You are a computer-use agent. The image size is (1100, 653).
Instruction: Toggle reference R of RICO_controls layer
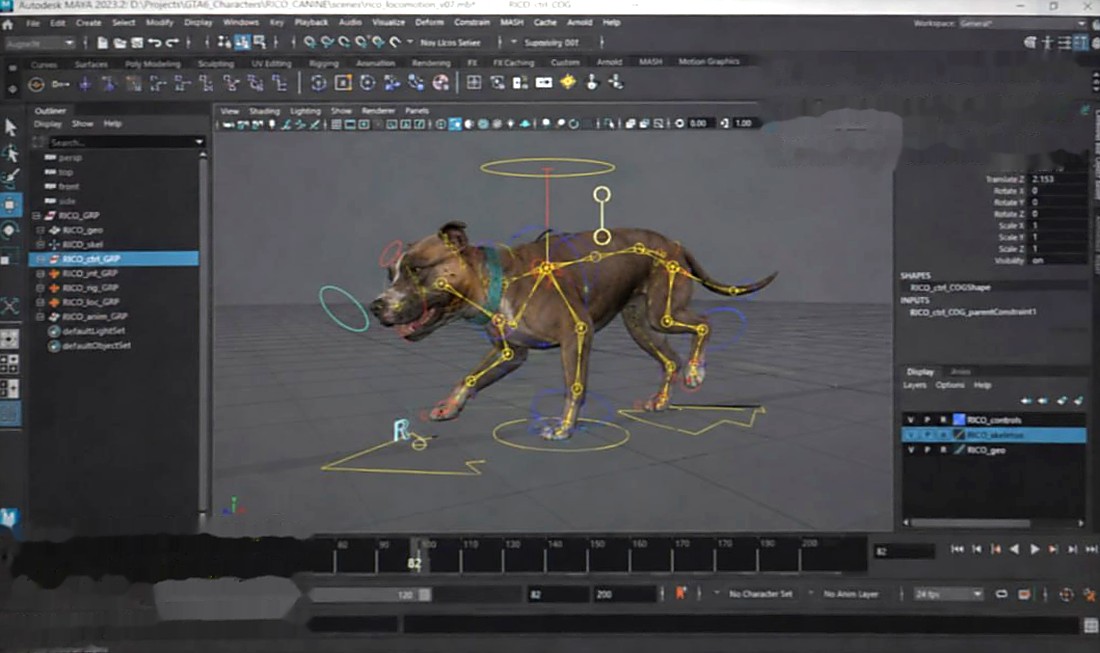944,419
